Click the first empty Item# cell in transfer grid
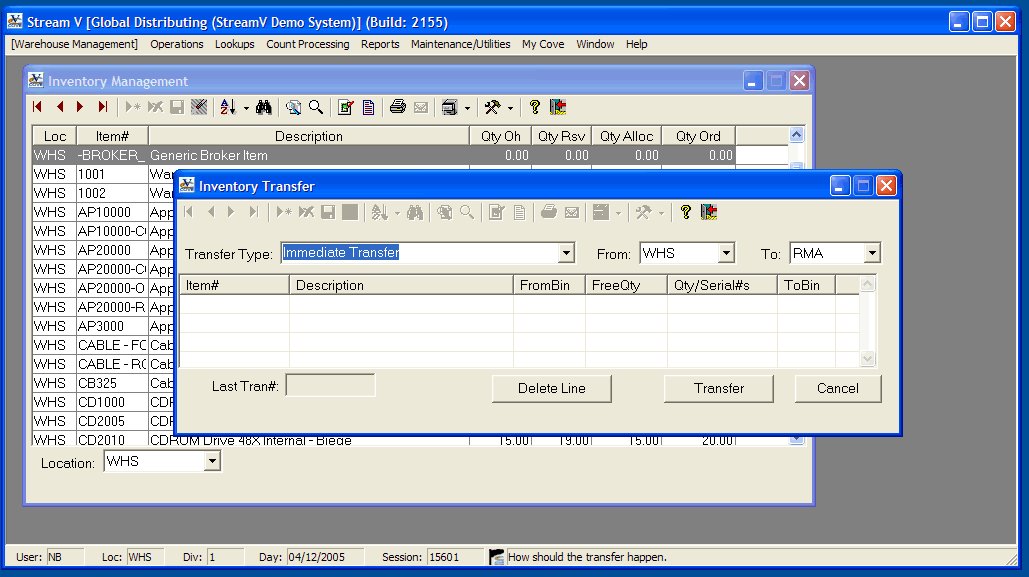The width and height of the screenshot is (1029, 577). 234,304
